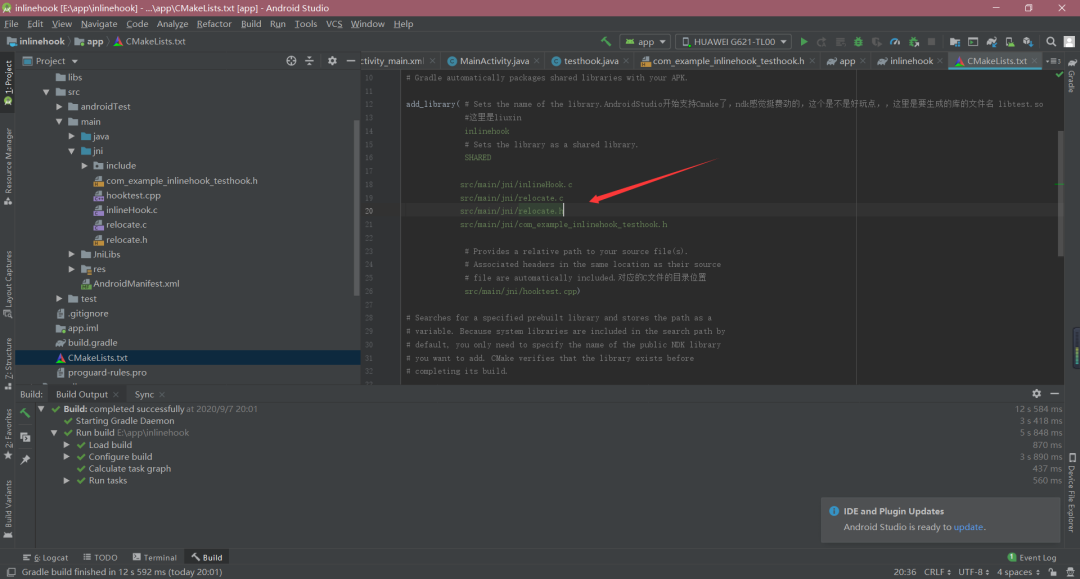Click the inlinehook breadcrumb in navigation bar

pos(36,41)
